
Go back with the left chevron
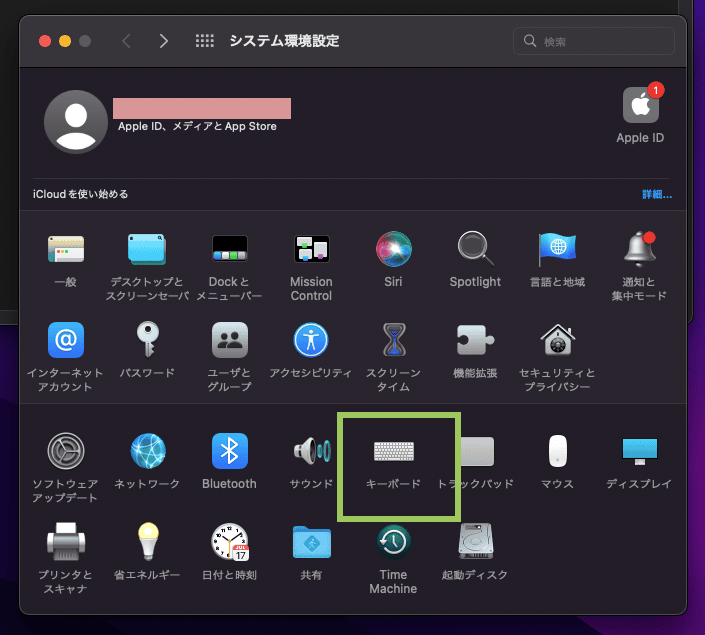point(126,41)
